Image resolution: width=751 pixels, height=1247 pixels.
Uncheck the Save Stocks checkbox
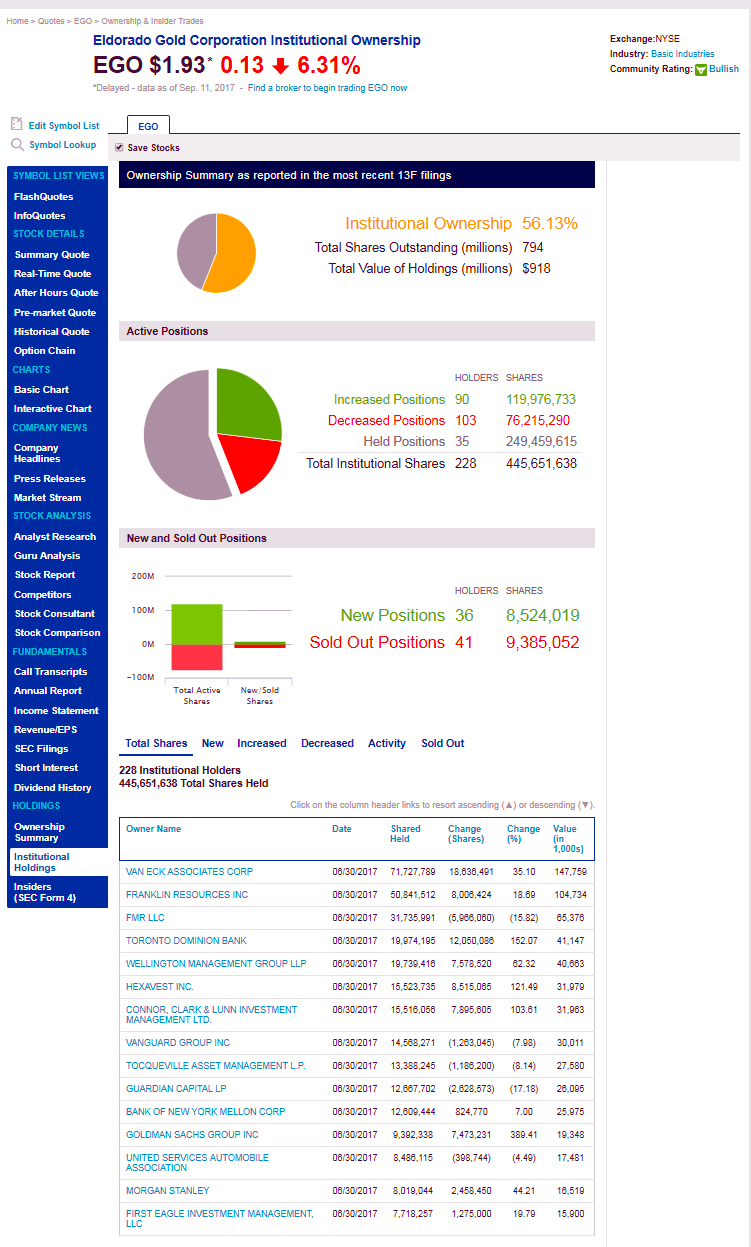tap(119, 148)
